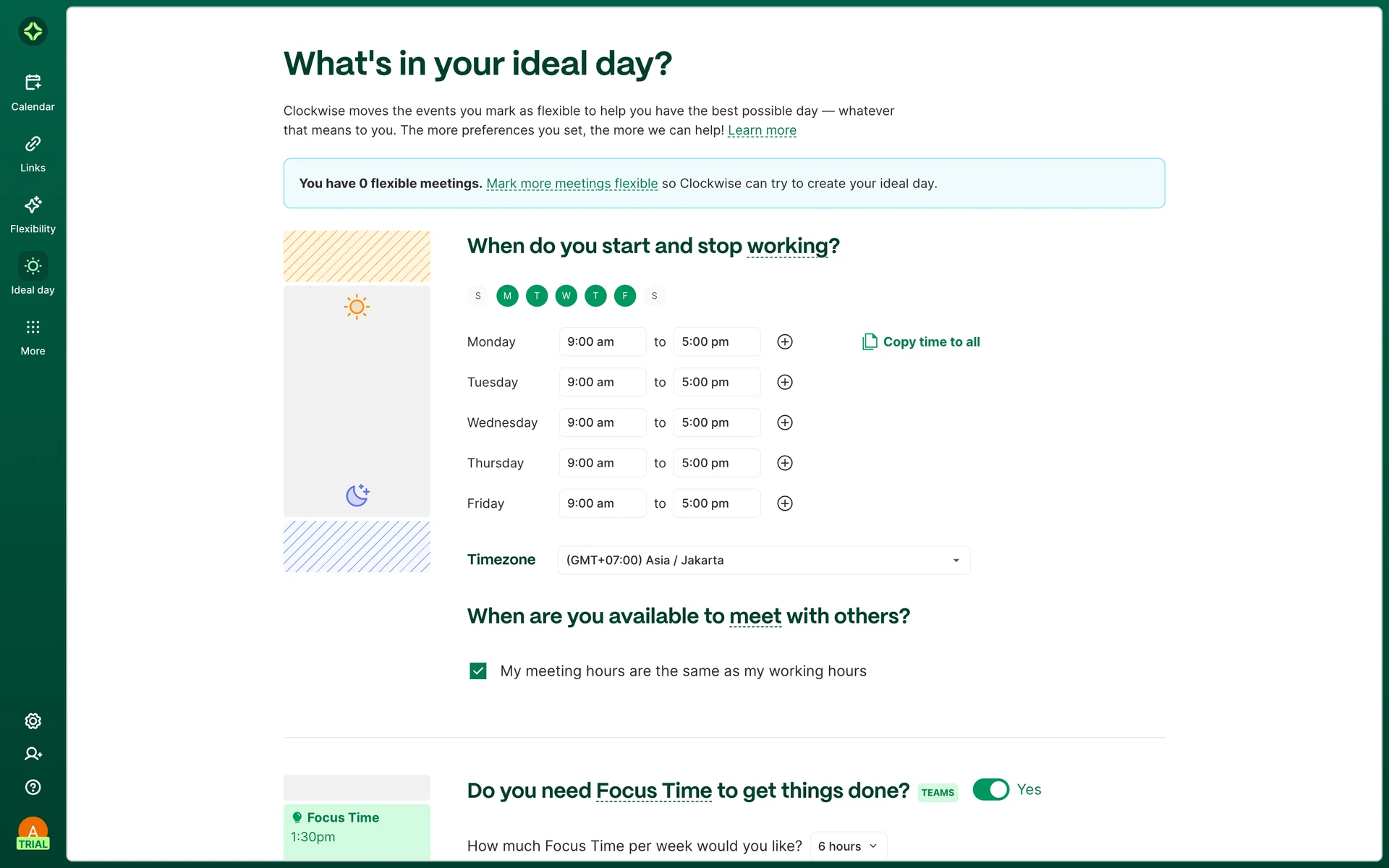This screenshot has width=1389, height=868.
Task: Click the invite user icon
Action: pyautogui.click(x=33, y=754)
